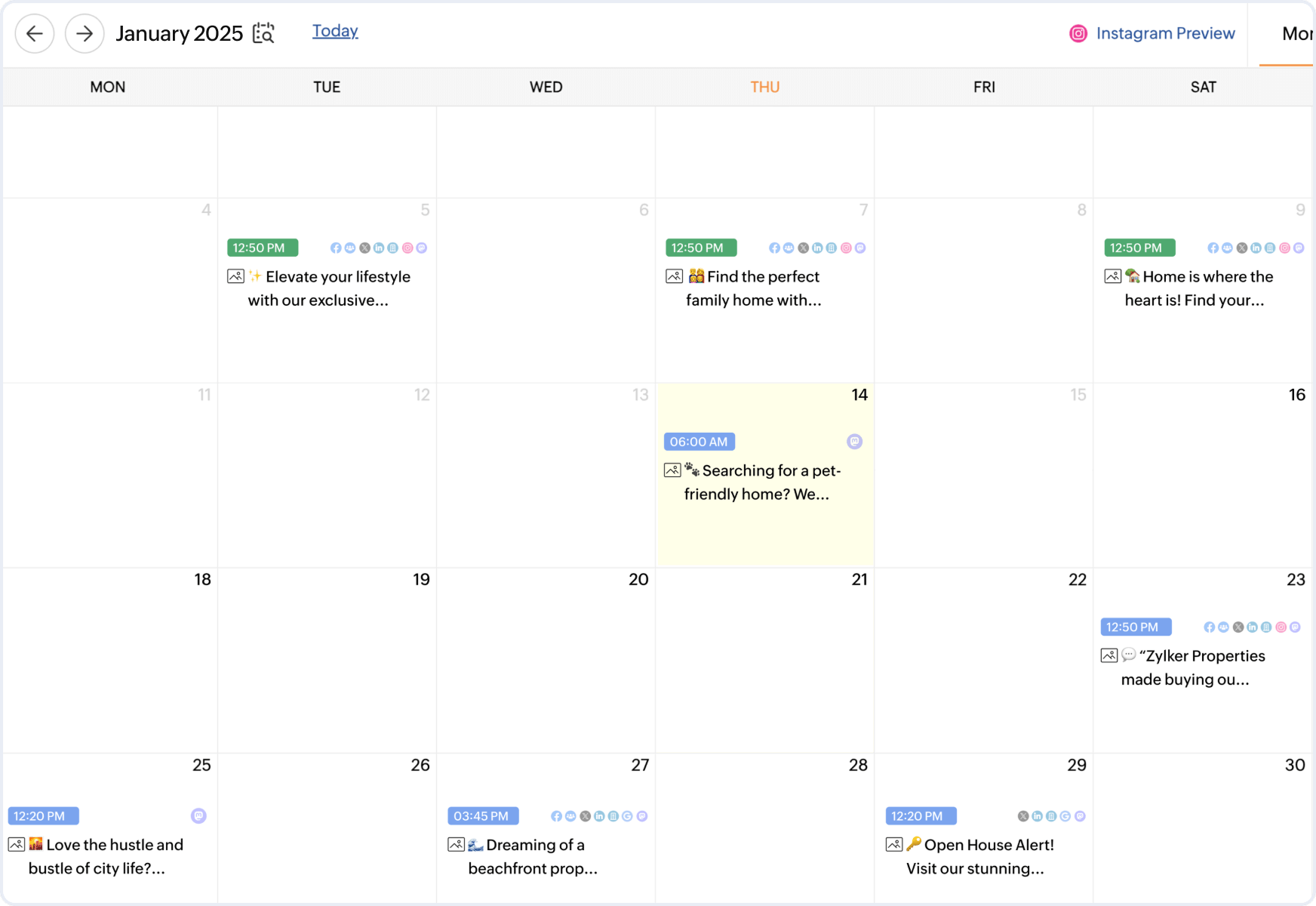Click the LinkedIn icon on the Open House Alert post
The image size is (1316, 906).
click(1038, 816)
